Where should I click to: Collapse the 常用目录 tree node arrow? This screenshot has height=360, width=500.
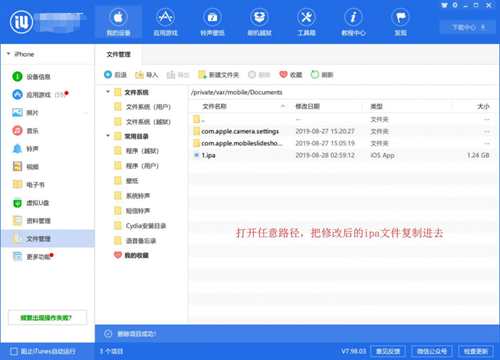click(108, 135)
